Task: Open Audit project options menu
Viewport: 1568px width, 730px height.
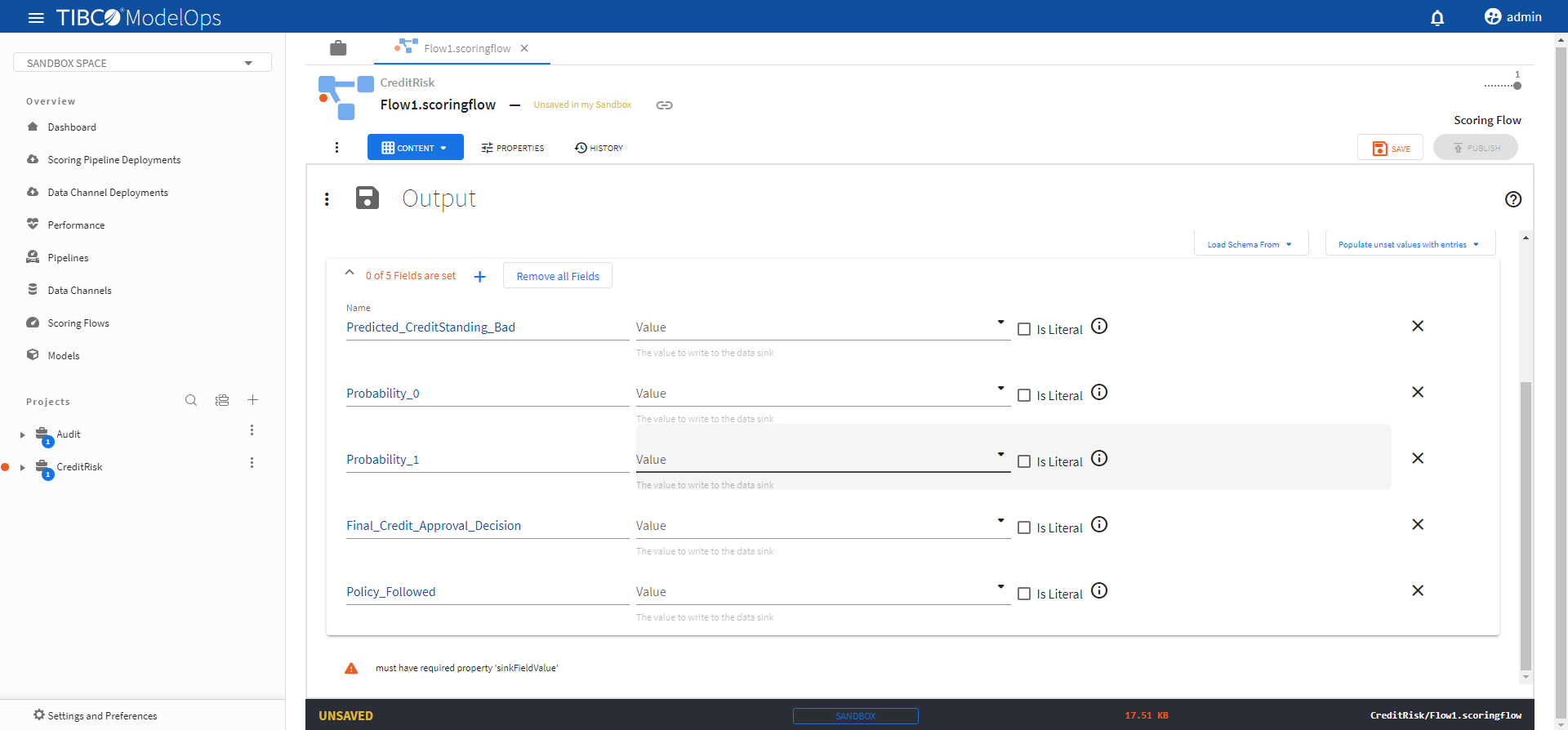Action: click(252, 430)
